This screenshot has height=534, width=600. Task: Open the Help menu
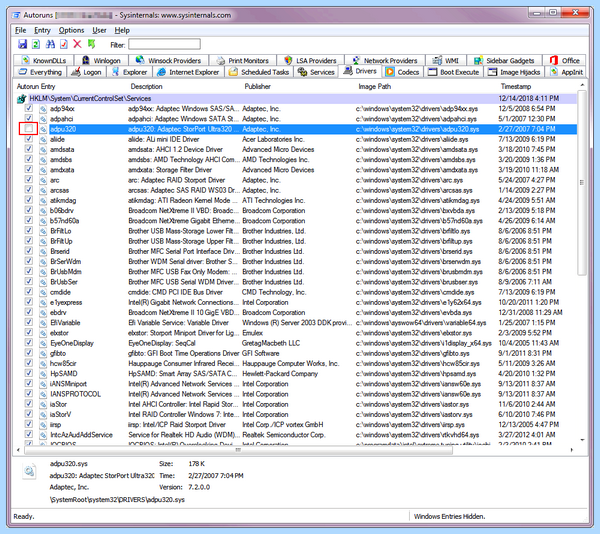pyautogui.click(x=122, y=30)
